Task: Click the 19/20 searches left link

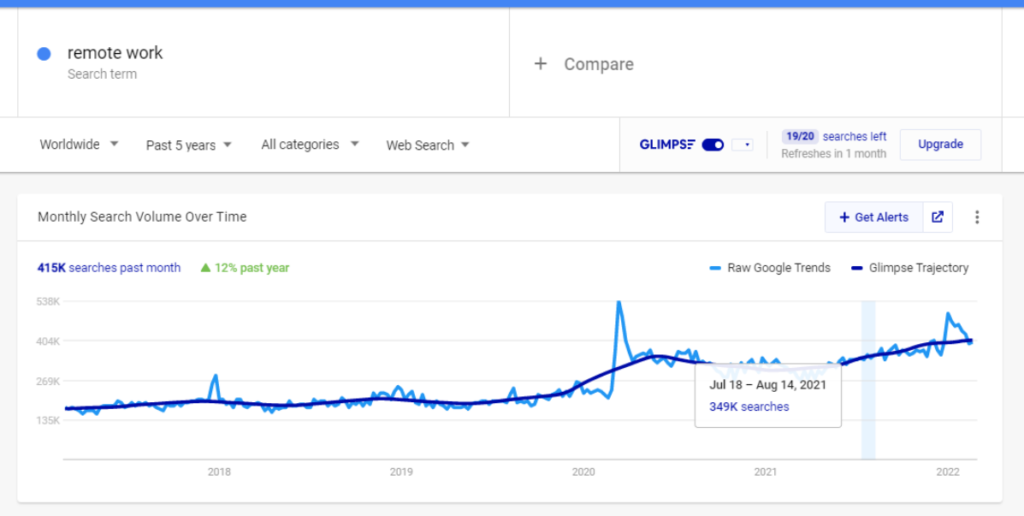Action: 834,137
